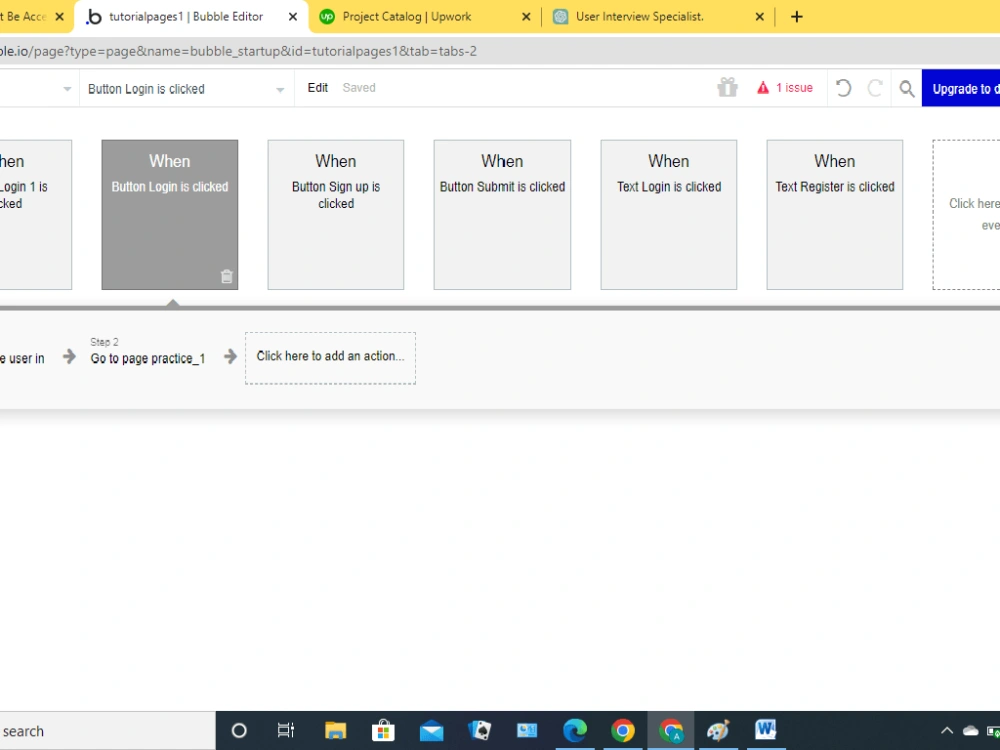The image size is (1000, 750).
Task: Click the undo arrow icon
Action: 843,88
